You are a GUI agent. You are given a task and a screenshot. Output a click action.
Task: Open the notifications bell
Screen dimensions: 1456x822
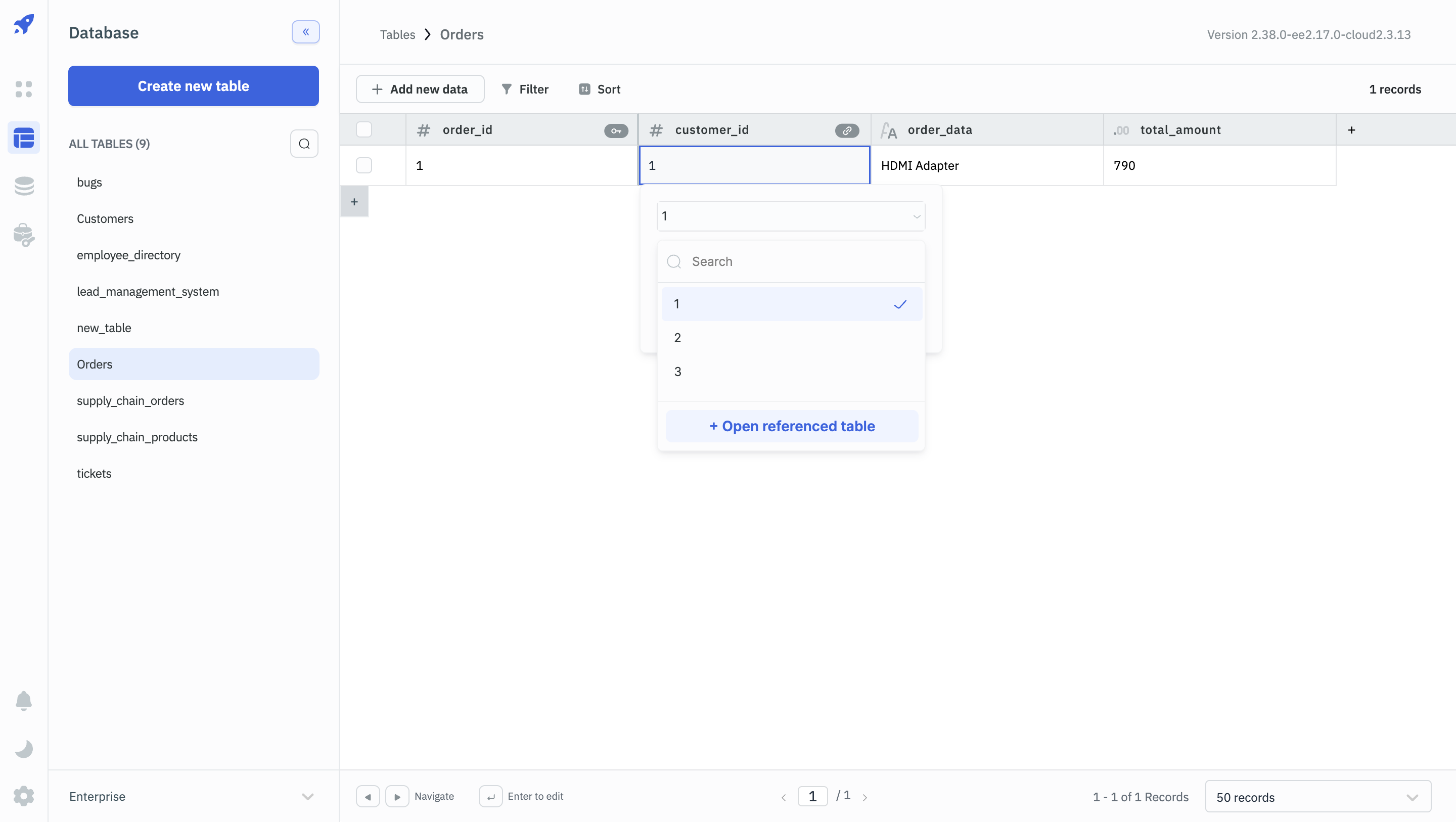click(24, 701)
